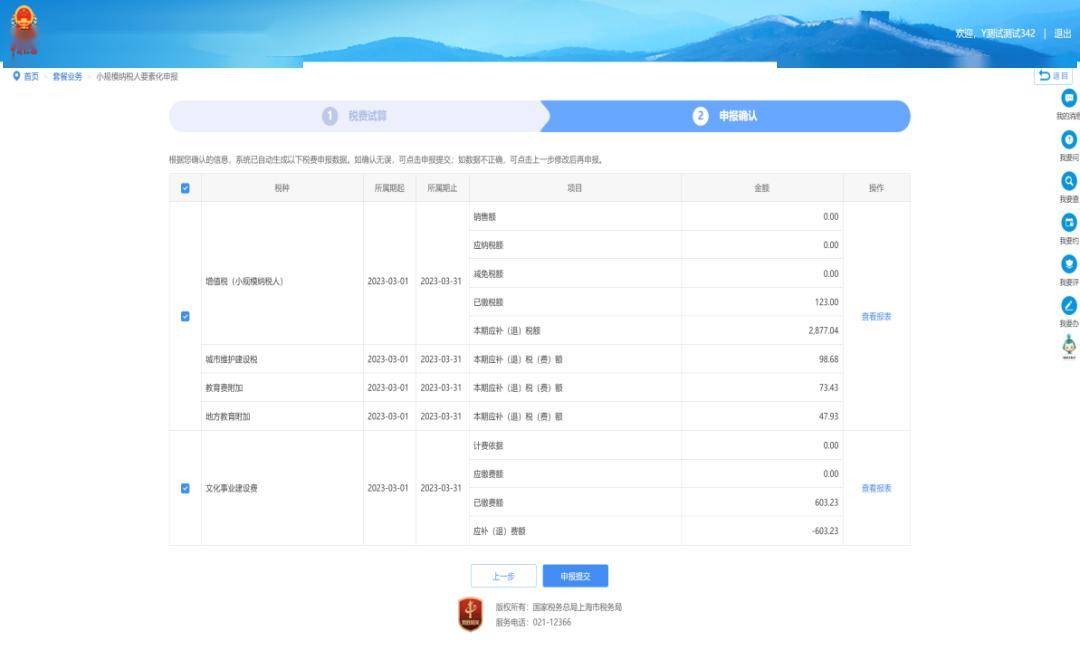Click the national emblem tax logo

24,31
